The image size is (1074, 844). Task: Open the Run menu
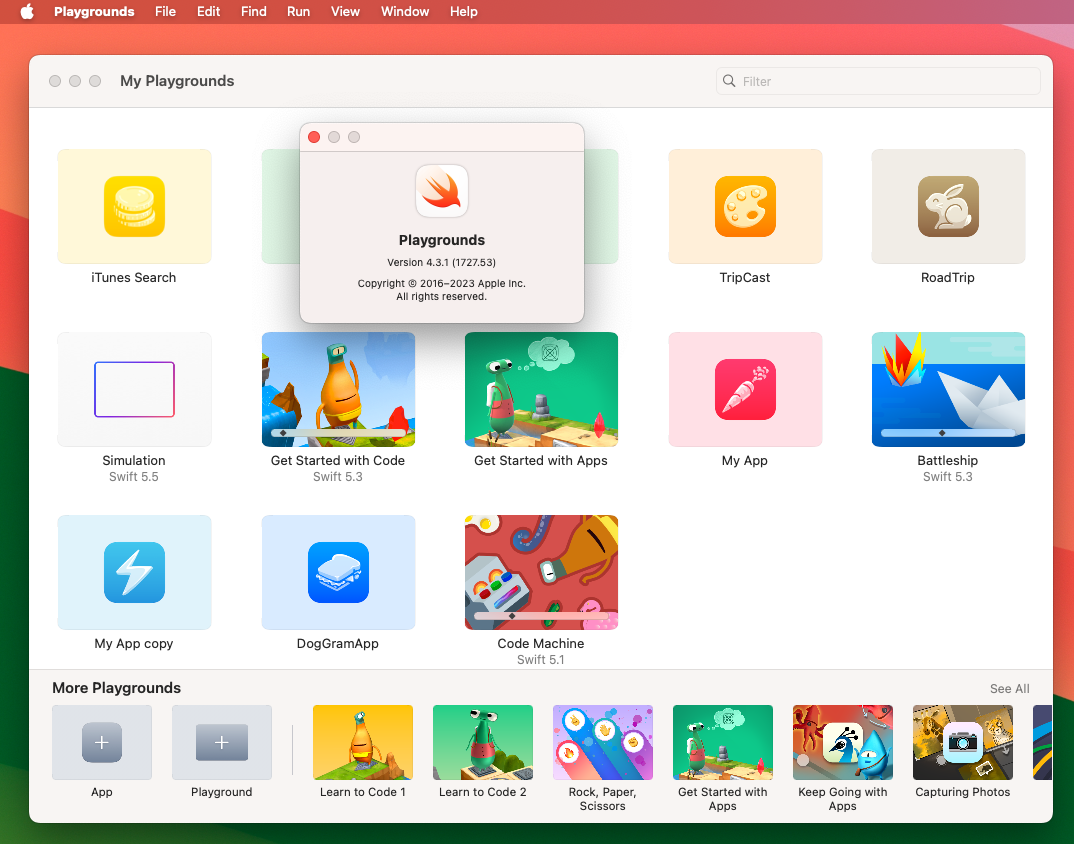[x=298, y=12]
